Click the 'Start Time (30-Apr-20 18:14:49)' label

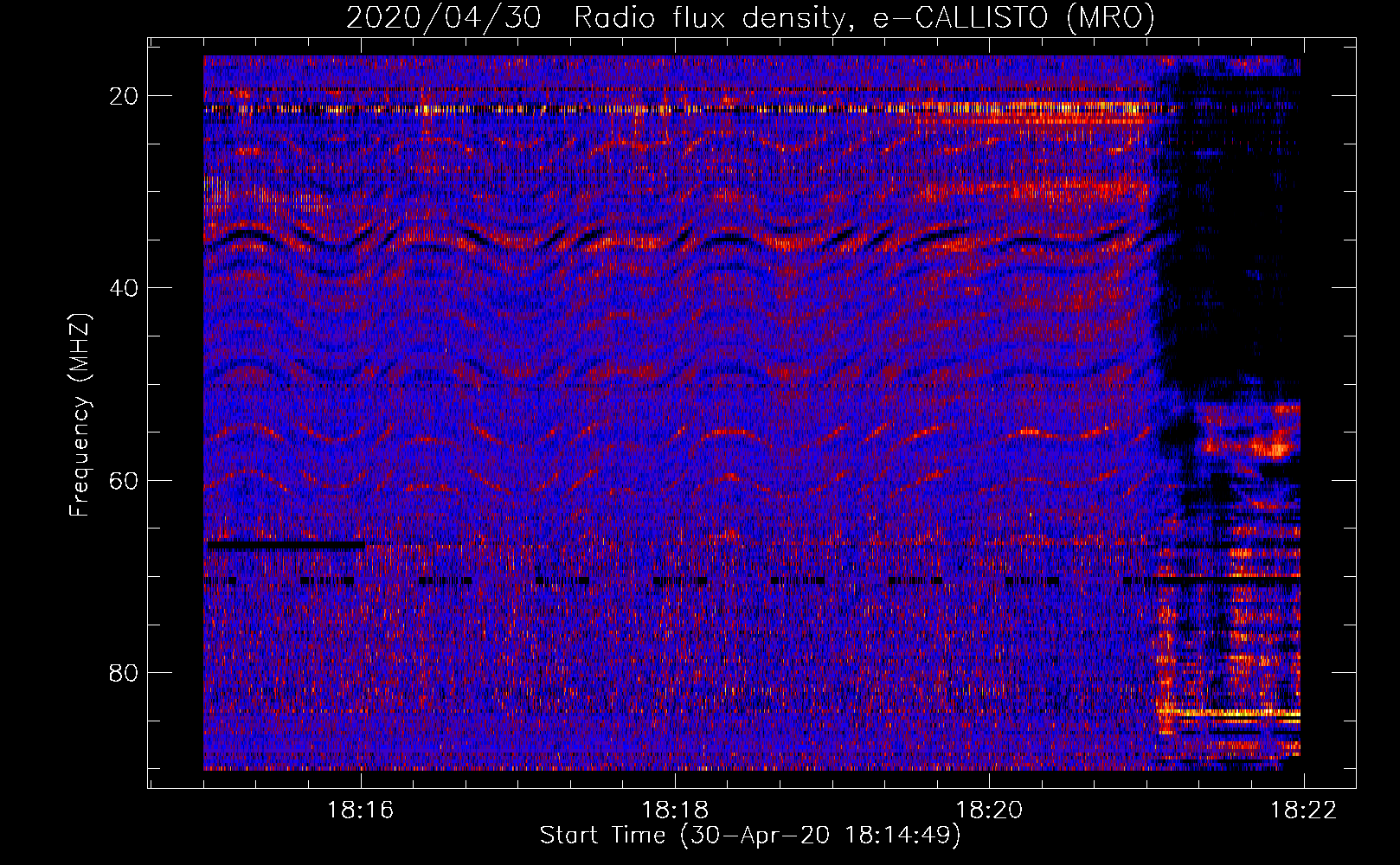(x=750, y=836)
